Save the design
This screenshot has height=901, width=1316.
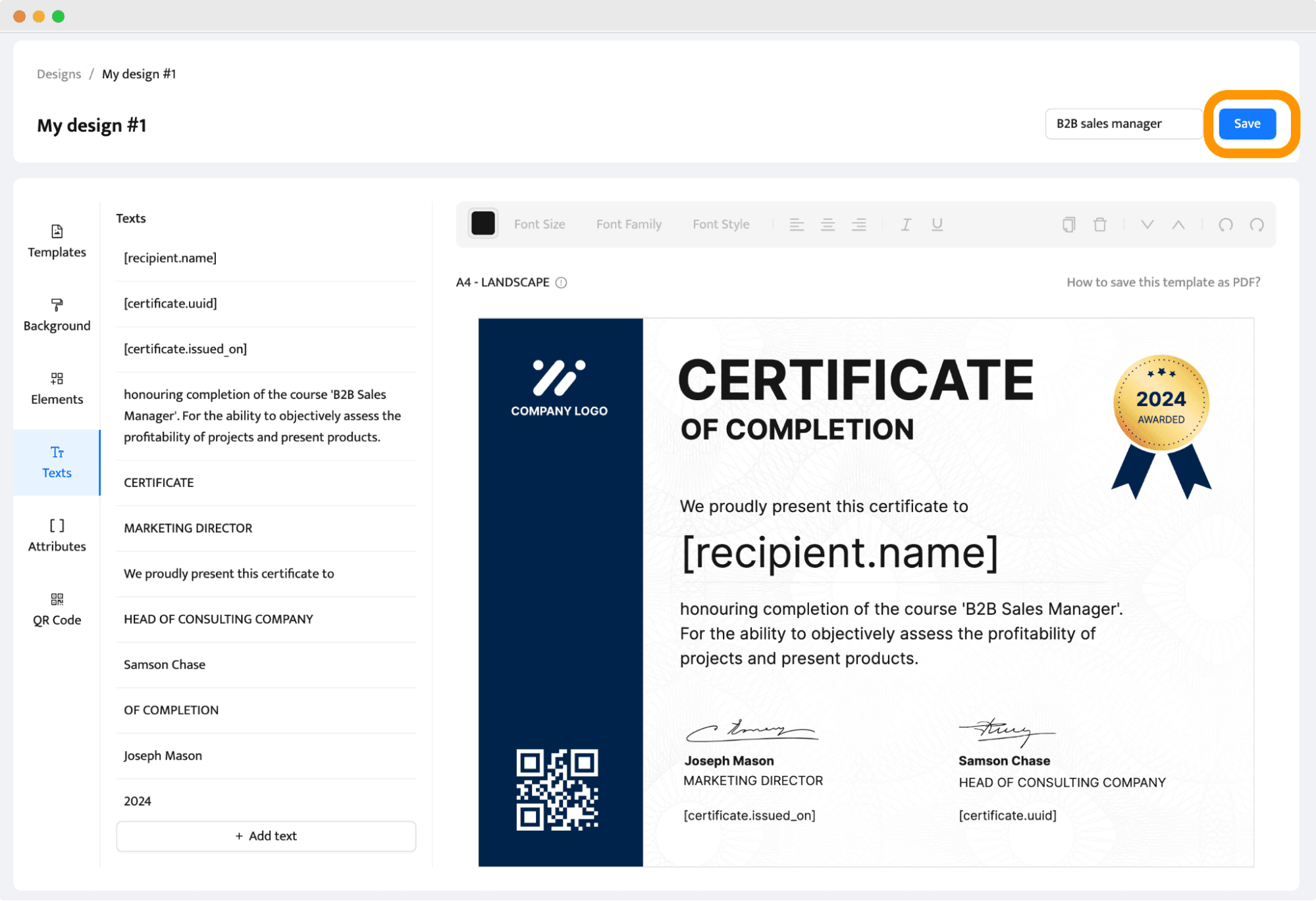[x=1247, y=124]
